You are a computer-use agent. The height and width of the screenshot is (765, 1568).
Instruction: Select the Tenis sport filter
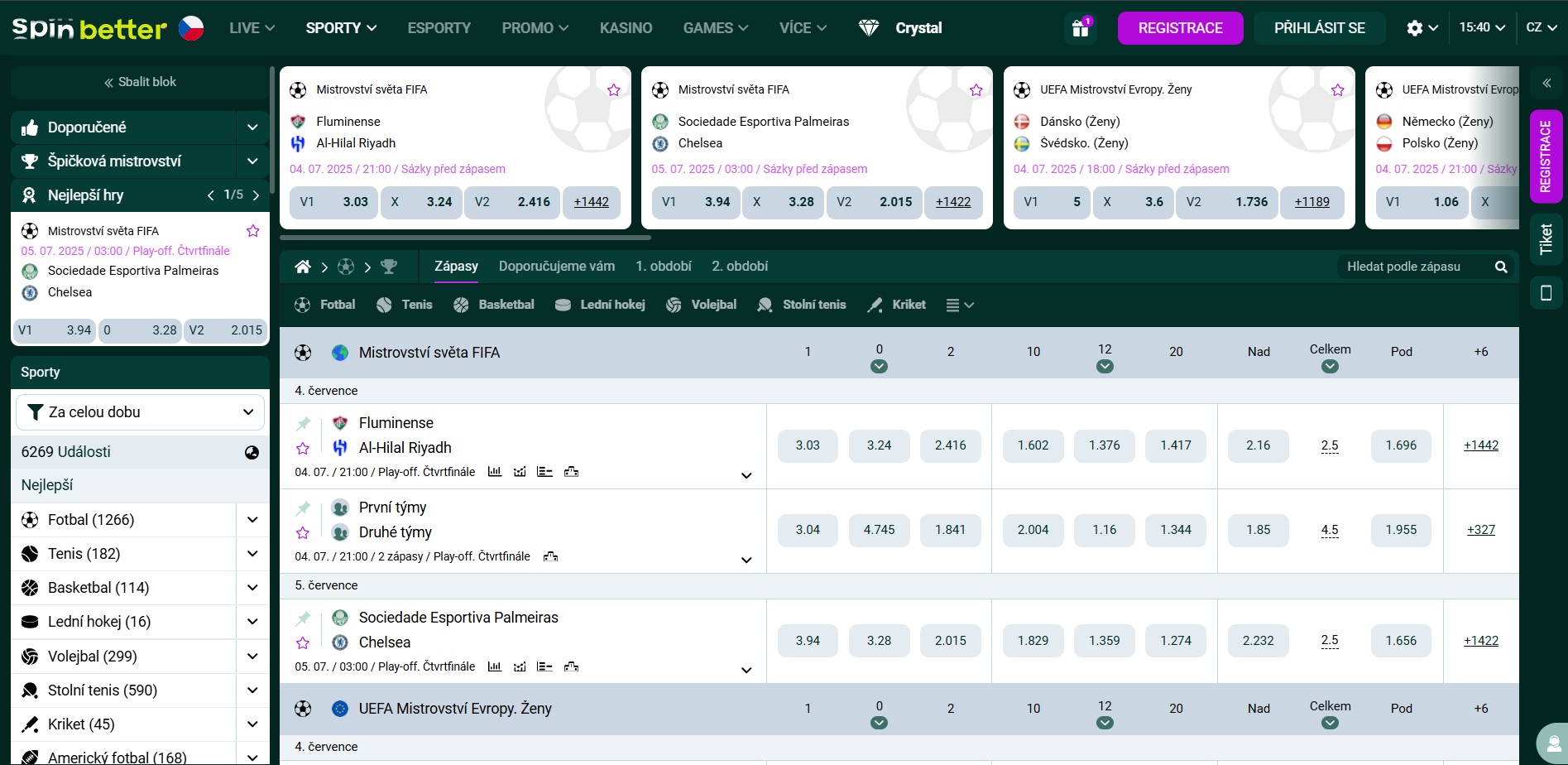(404, 305)
